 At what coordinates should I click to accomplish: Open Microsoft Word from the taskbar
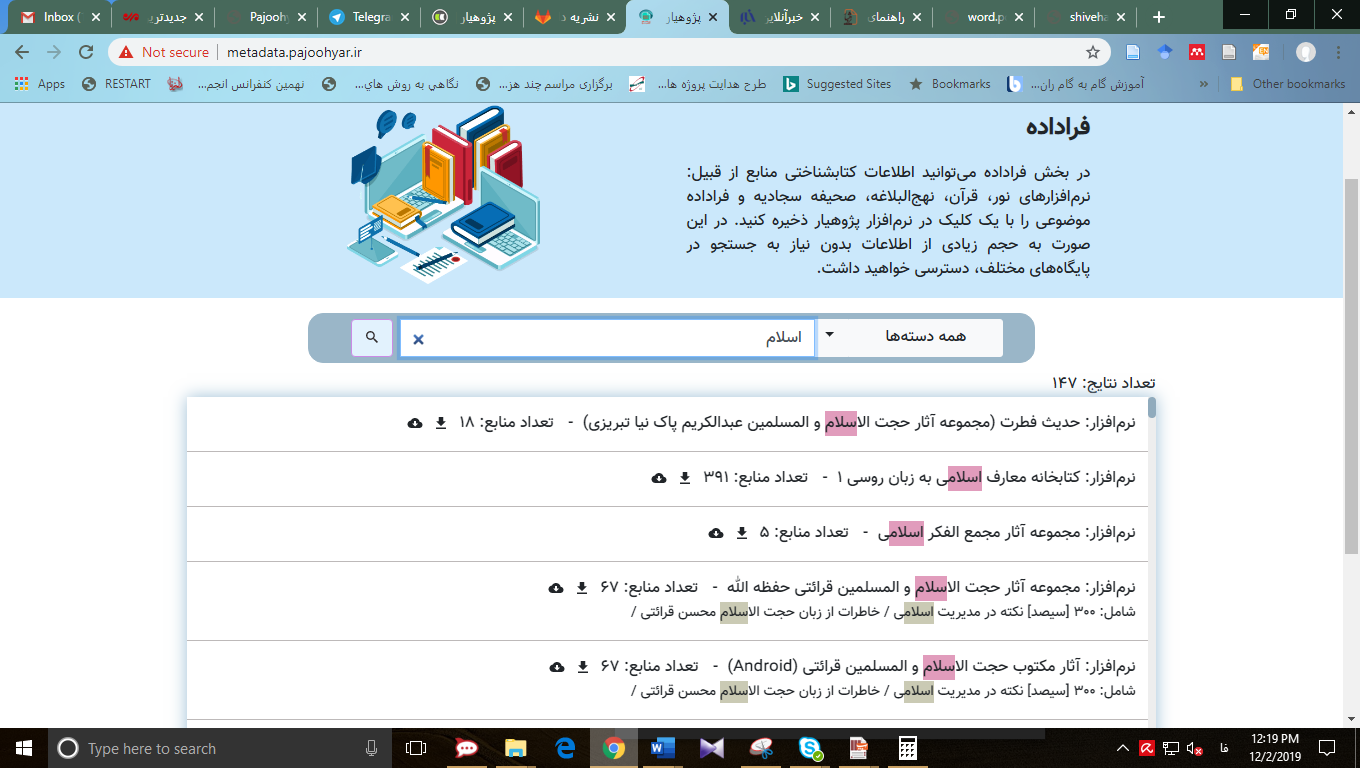(x=663, y=748)
